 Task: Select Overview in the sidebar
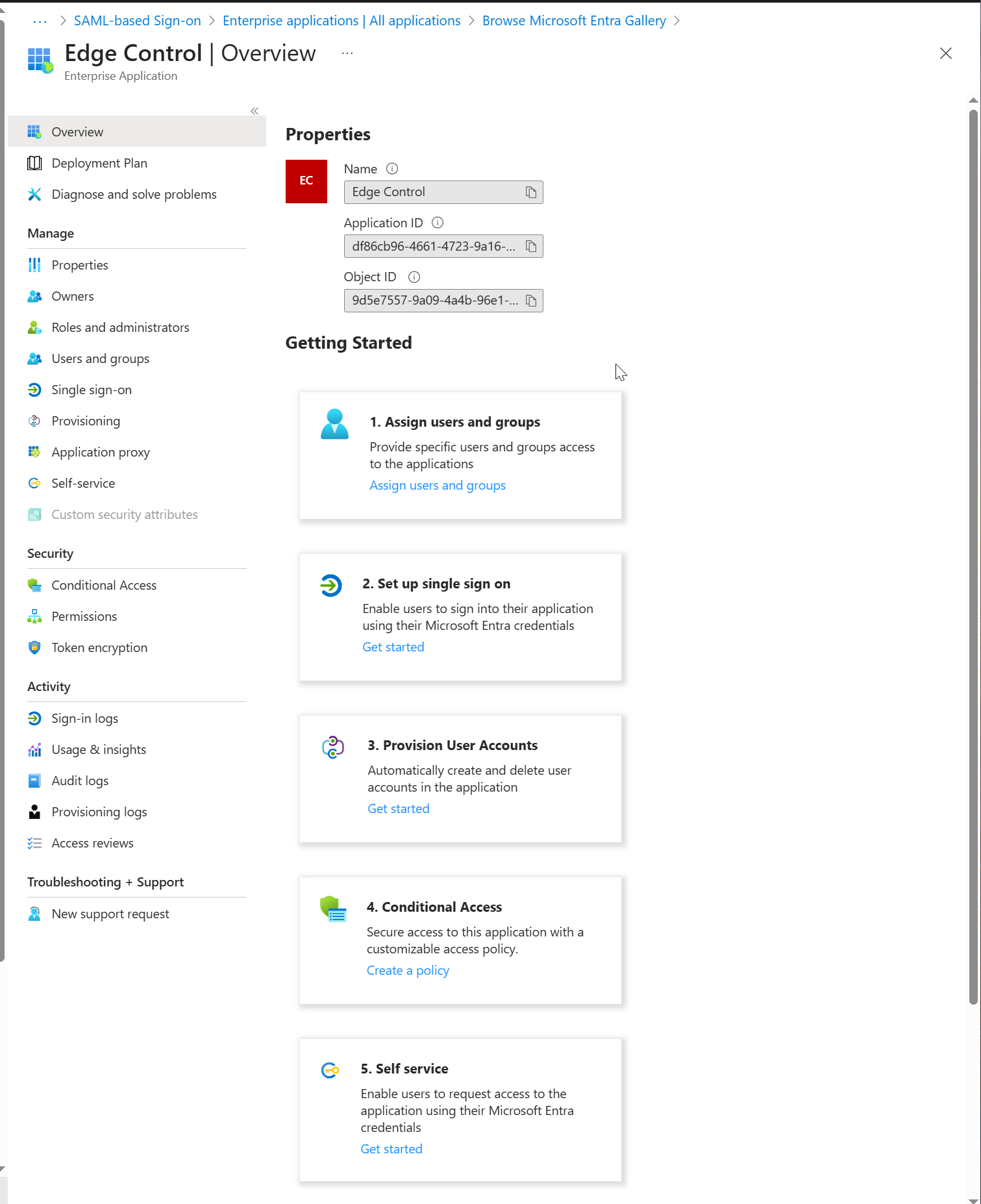pos(137,132)
